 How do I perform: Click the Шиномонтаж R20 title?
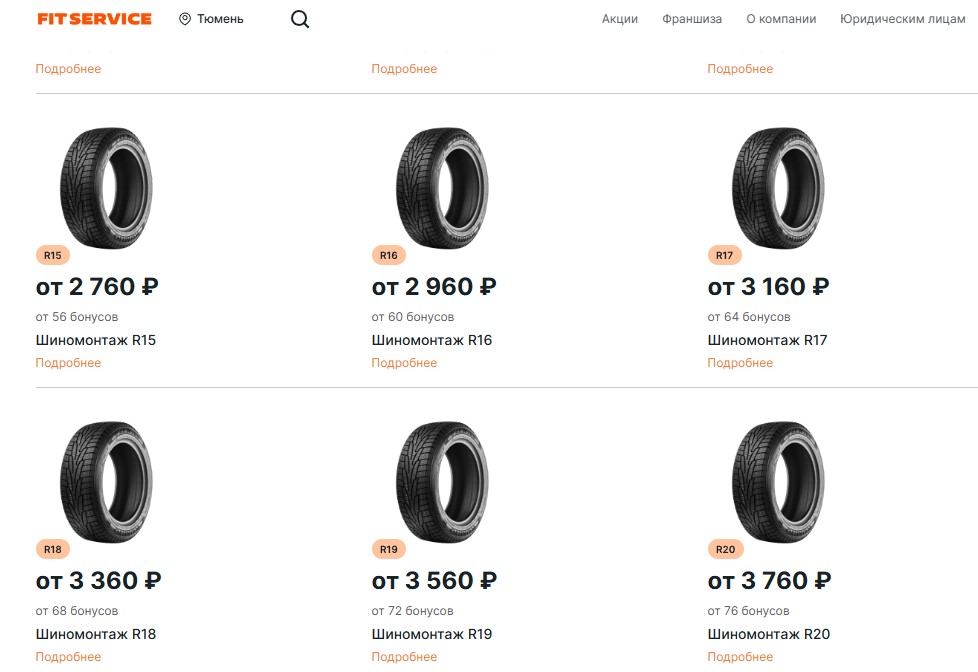768,634
